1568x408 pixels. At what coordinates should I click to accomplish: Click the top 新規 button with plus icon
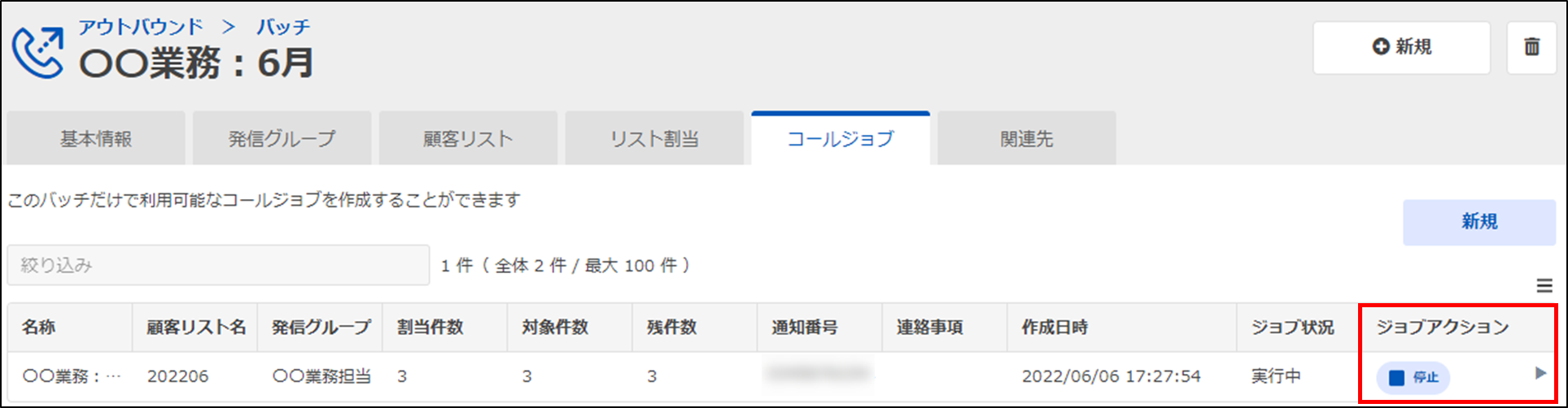pyautogui.click(x=1401, y=48)
